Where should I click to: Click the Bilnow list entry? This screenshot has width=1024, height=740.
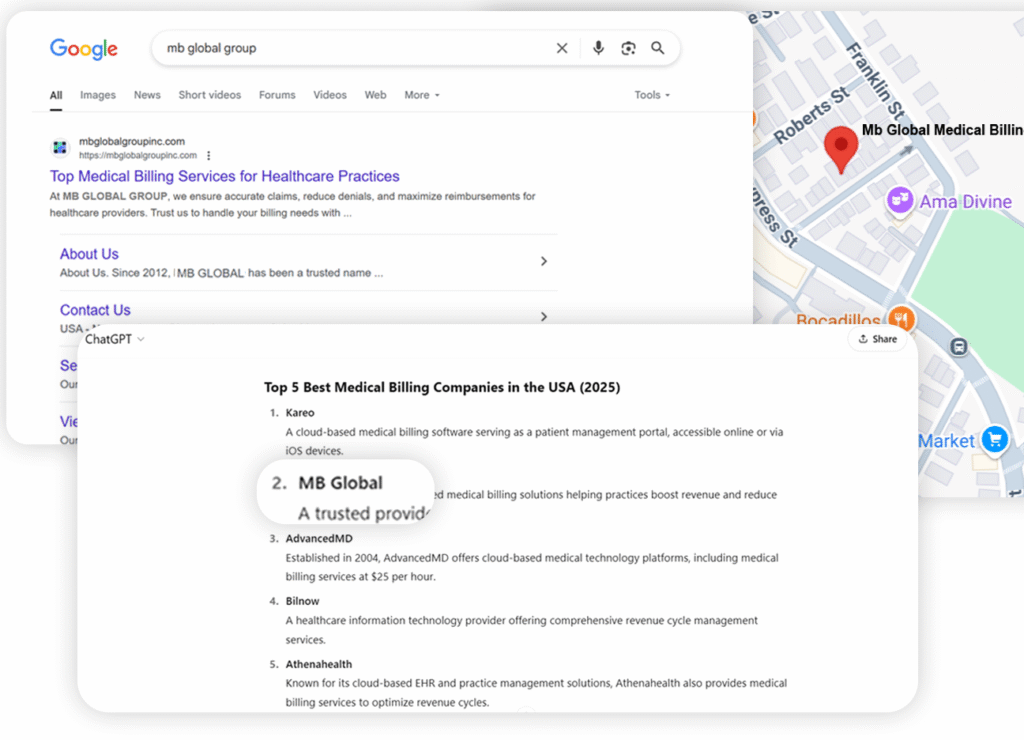[x=302, y=602]
